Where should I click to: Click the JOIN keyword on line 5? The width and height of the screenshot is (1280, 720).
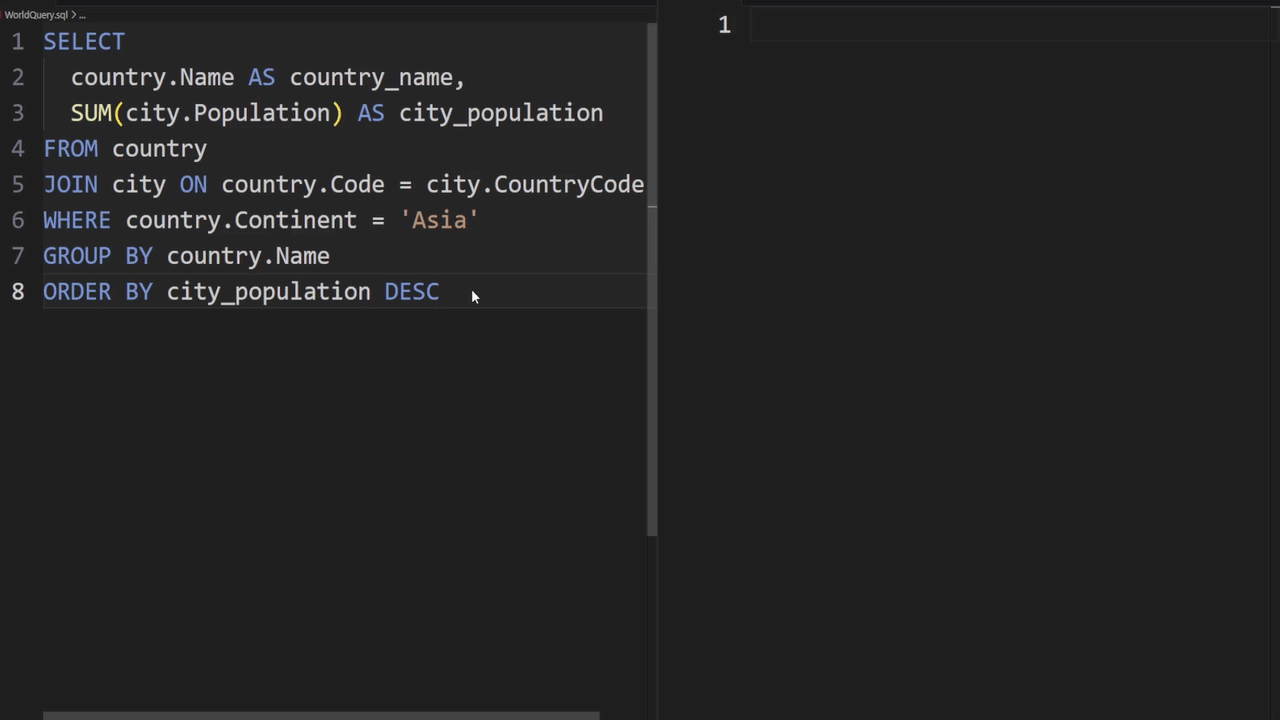pyautogui.click(x=70, y=184)
